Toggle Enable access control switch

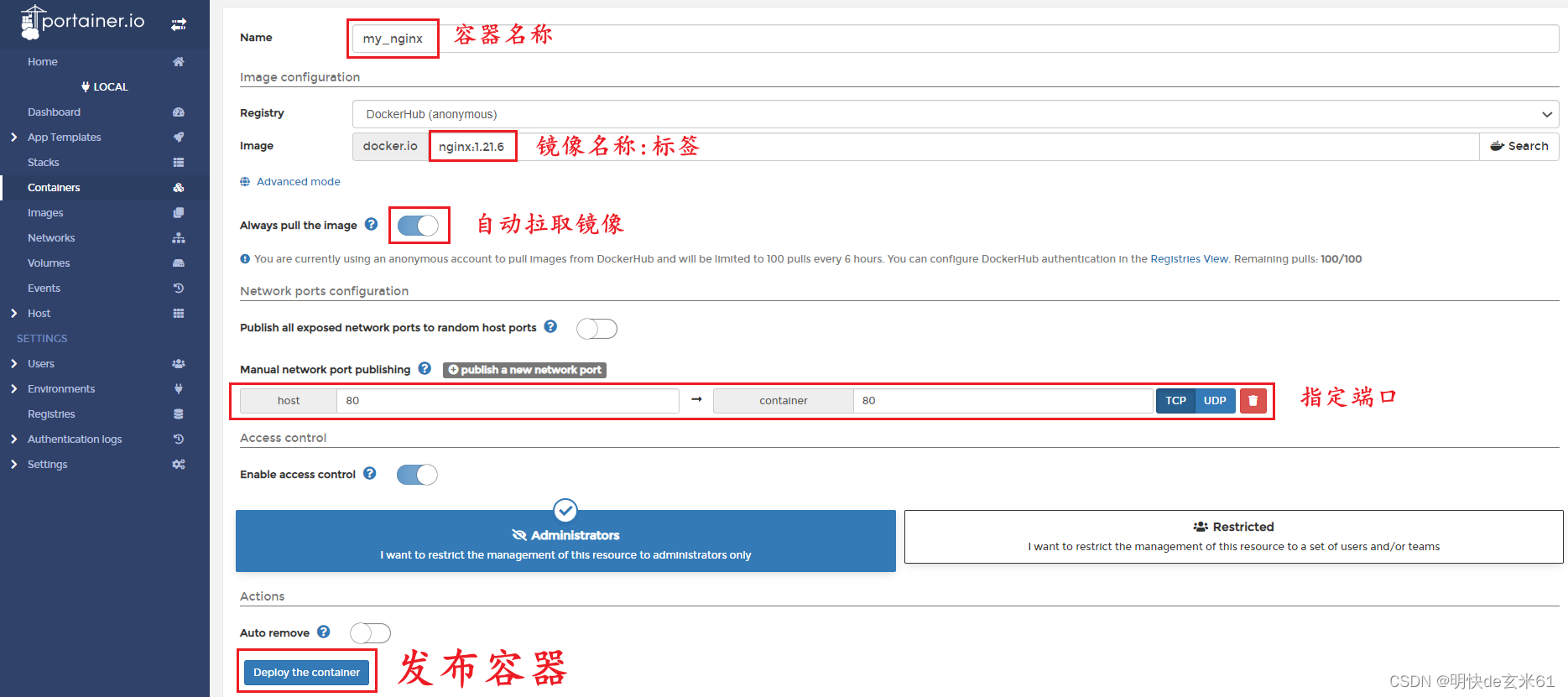[x=417, y=475]
